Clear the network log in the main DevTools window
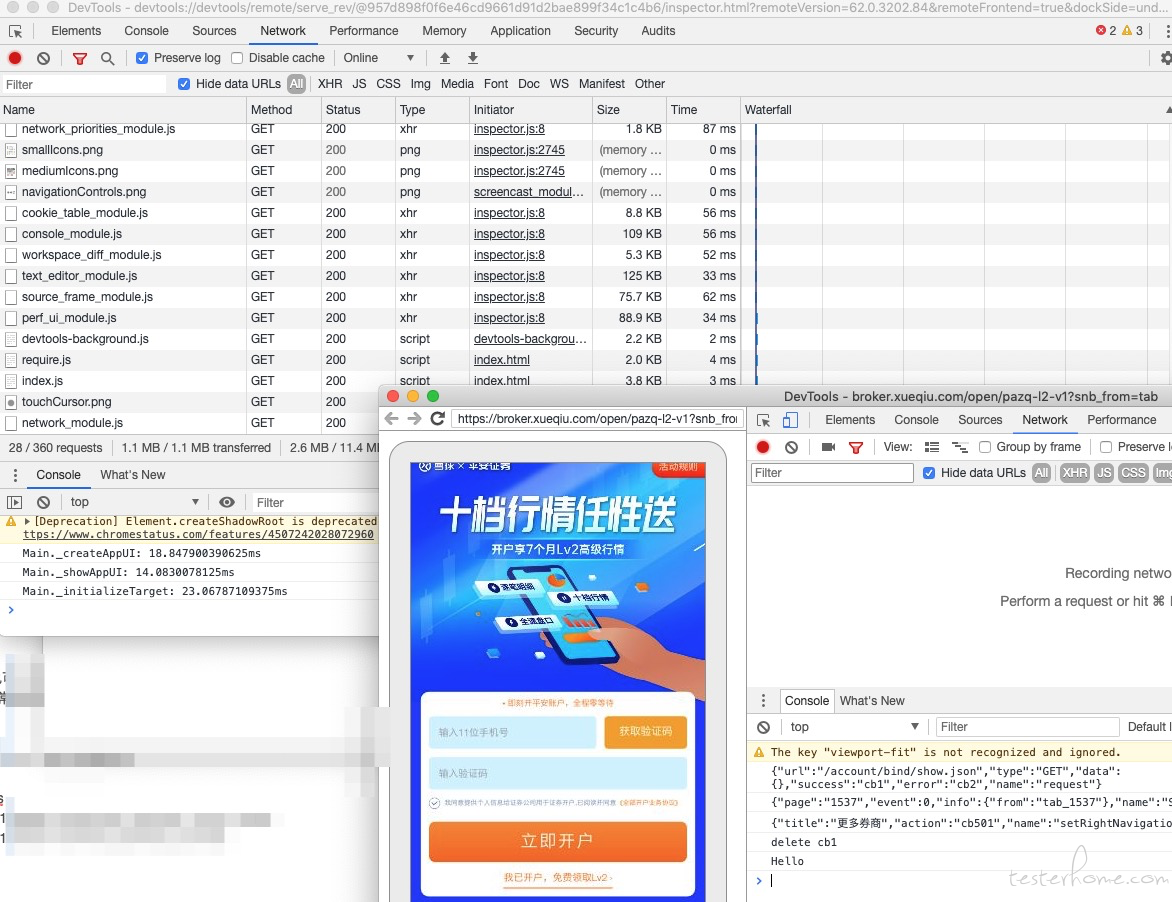This screenshot has height=902, width=1172. coord(43,58)
